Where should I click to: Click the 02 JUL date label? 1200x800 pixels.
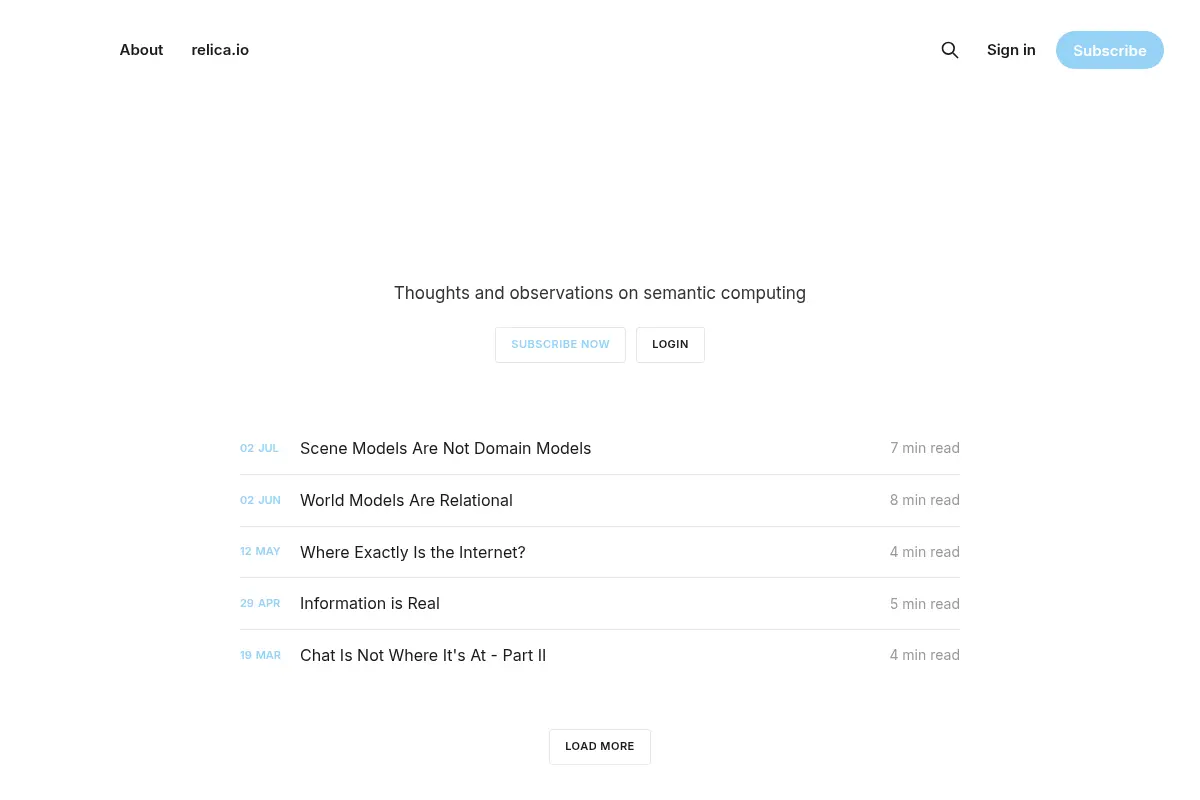(259, 448)
